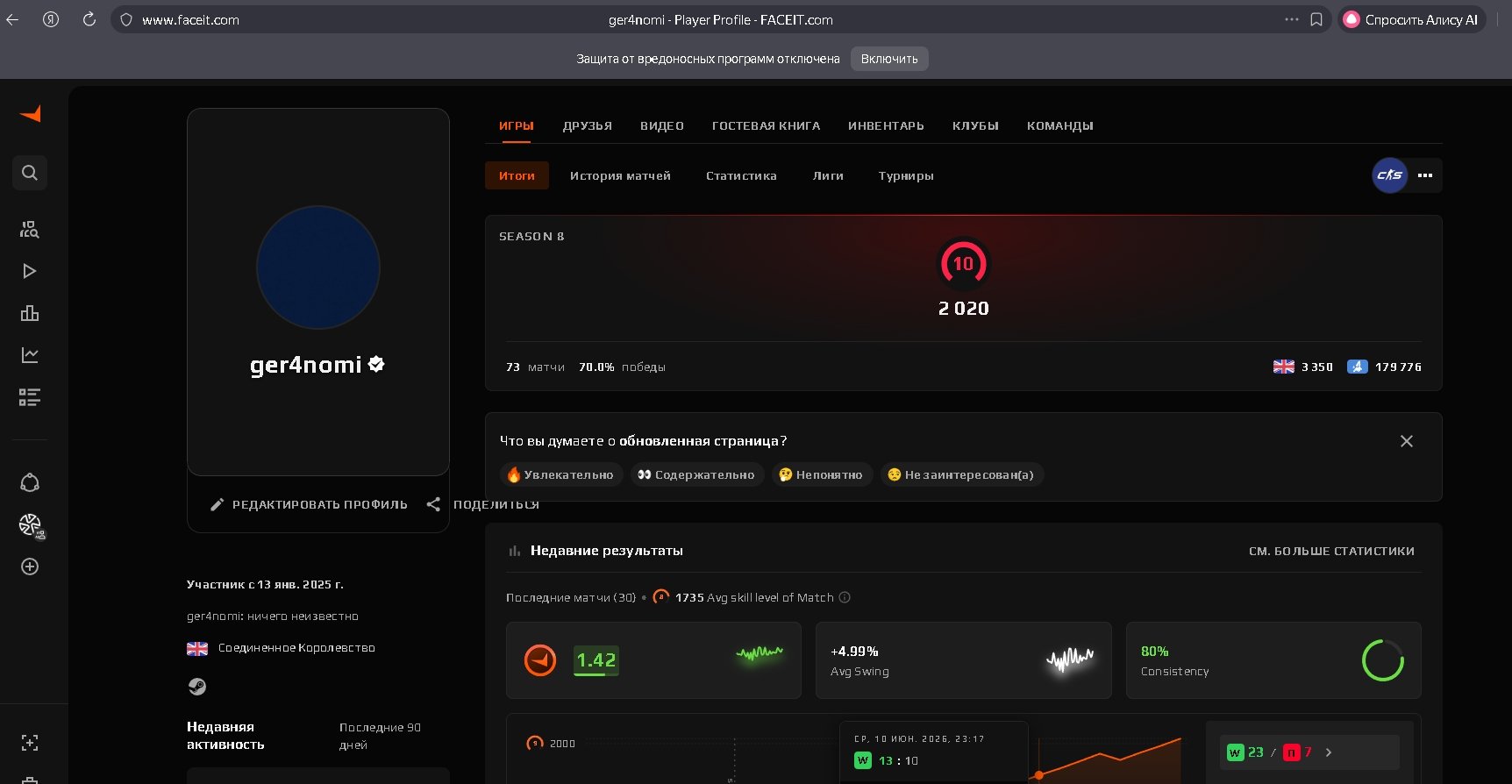Click the РЕДАКТИРОВАТЬ ПРОФИЛЬ button
Screen dimensions: 1512x784
click(310, 504)
